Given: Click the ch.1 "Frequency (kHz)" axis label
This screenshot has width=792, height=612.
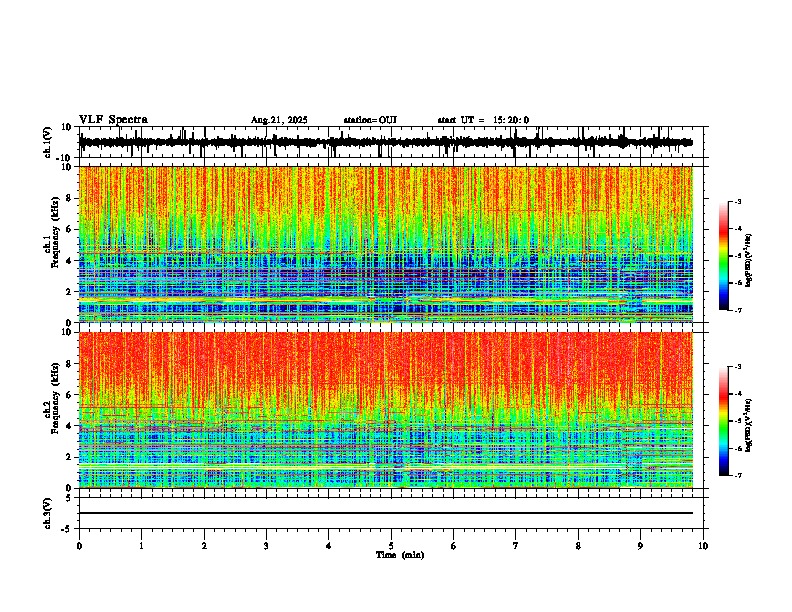Looking at the screenshot, I should pyautogui.click(x=55, y=232).
